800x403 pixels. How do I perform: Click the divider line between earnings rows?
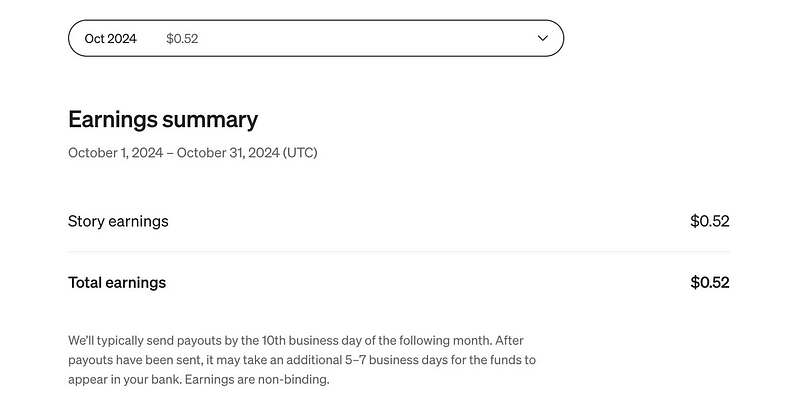tap(398, 252)
